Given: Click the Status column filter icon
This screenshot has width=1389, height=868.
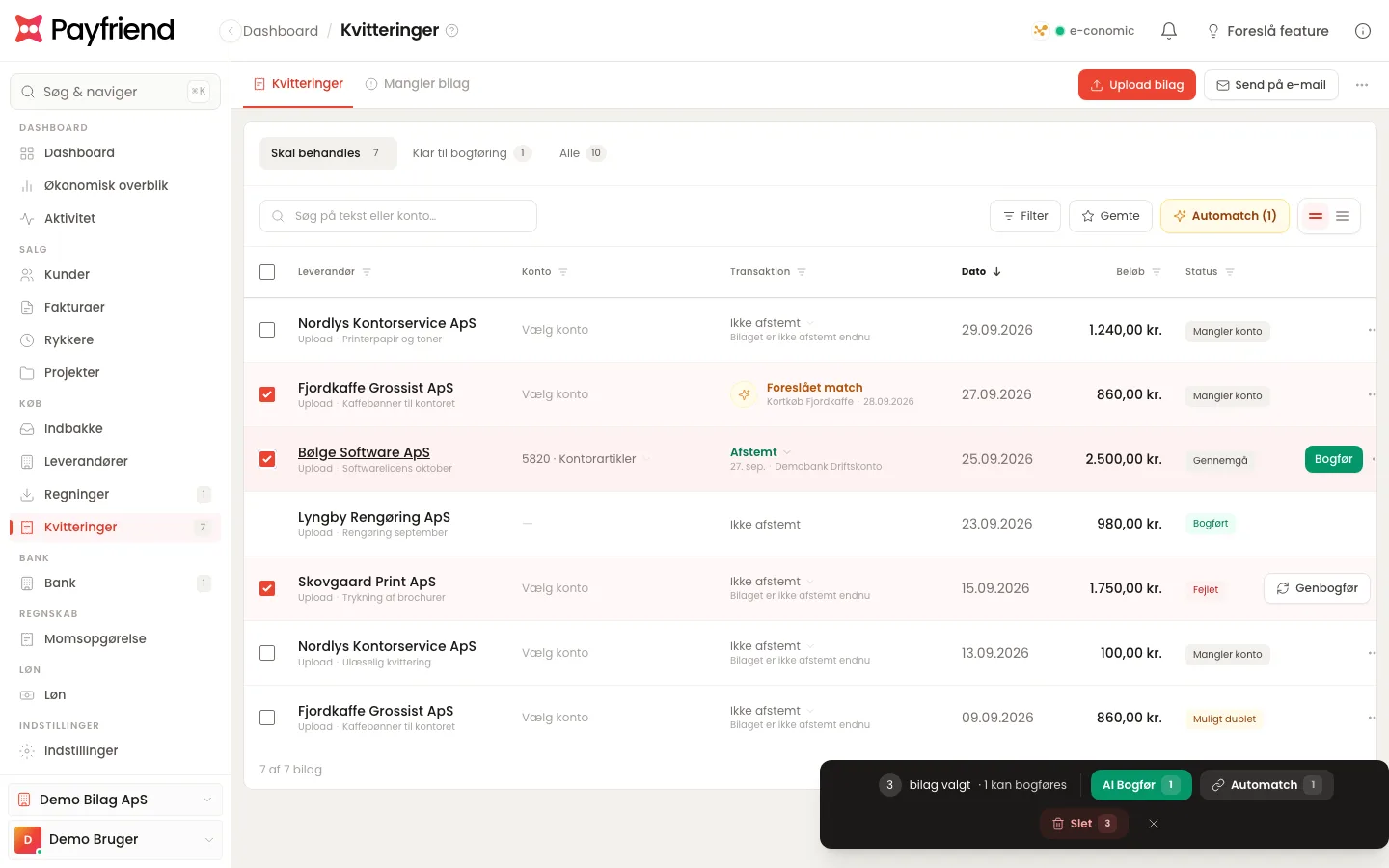Looking at the screenshot, I should point(1230,272).
